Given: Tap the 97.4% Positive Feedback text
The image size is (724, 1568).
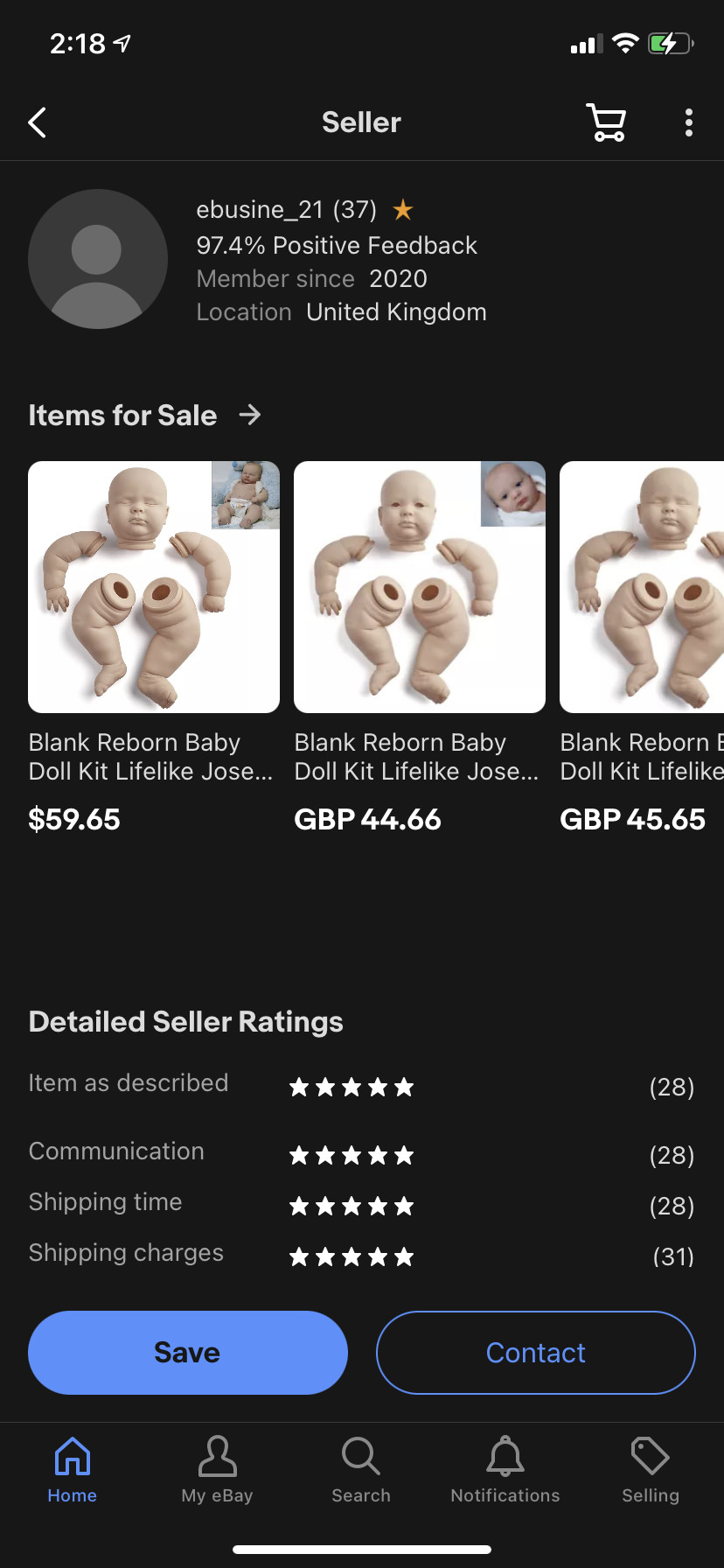Looking at the screenshot, I should [337, 246].
